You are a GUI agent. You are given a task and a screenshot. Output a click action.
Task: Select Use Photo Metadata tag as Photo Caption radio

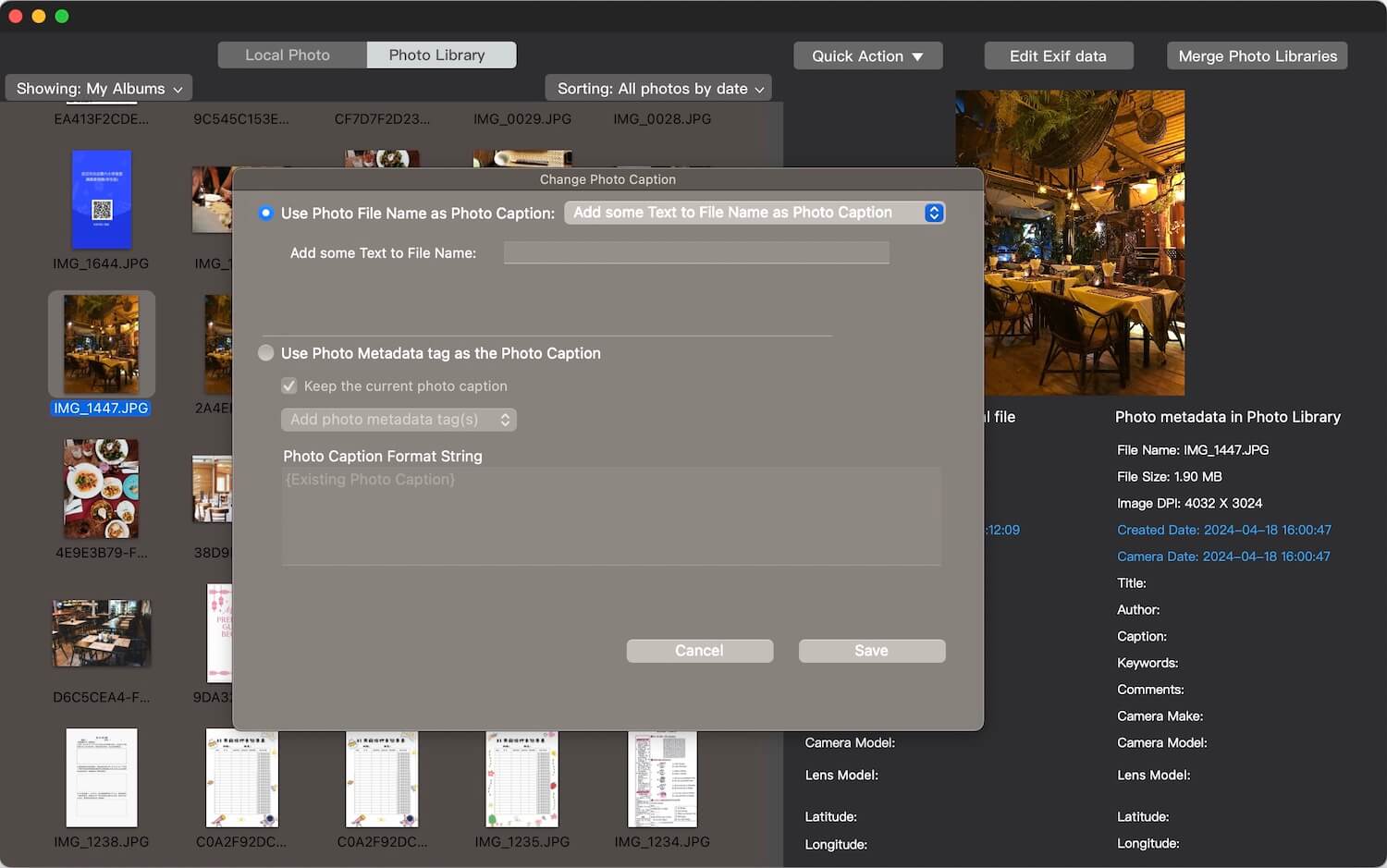[x=266, y=353]
